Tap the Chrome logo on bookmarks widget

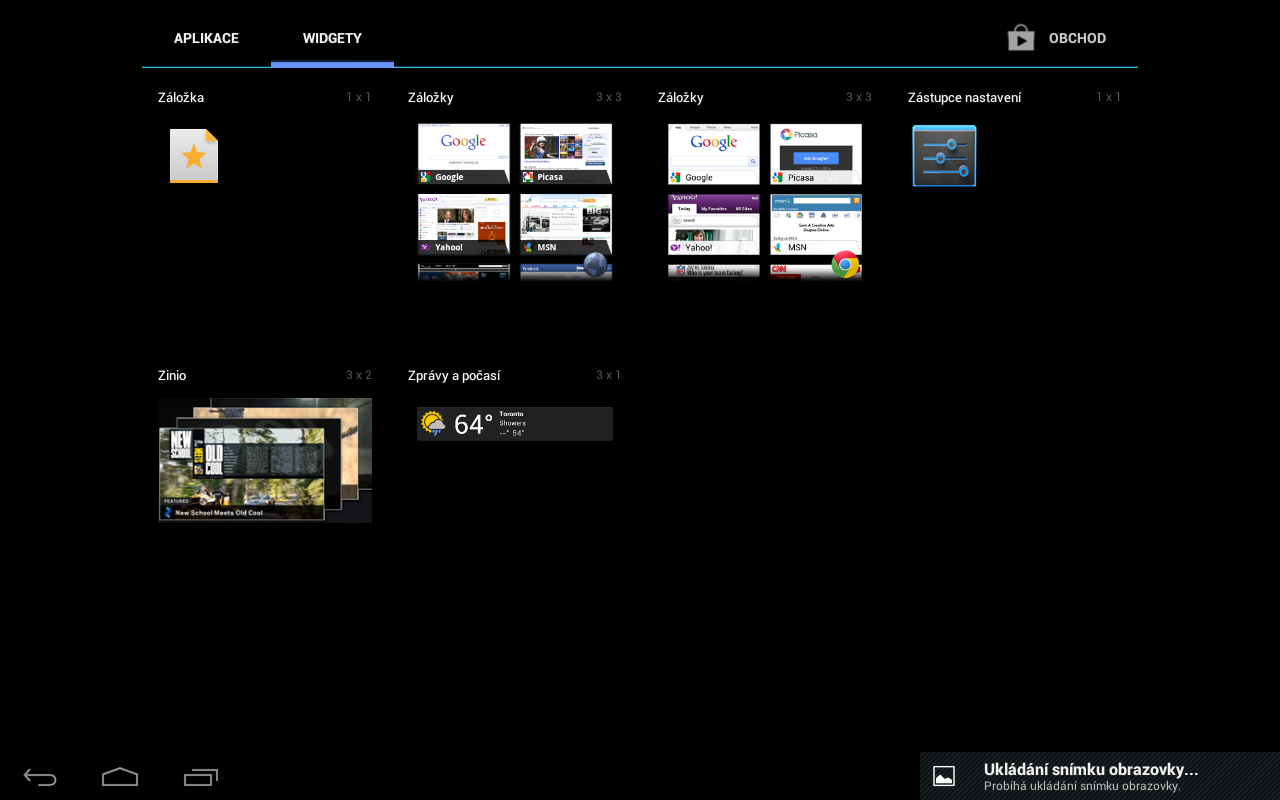(845, 265)
